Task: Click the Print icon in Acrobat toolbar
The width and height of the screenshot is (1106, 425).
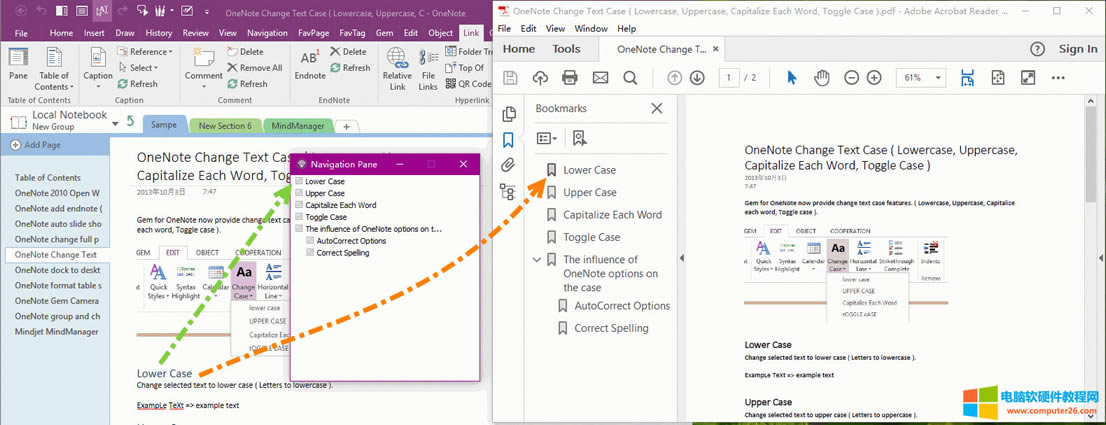Action: 570,78
